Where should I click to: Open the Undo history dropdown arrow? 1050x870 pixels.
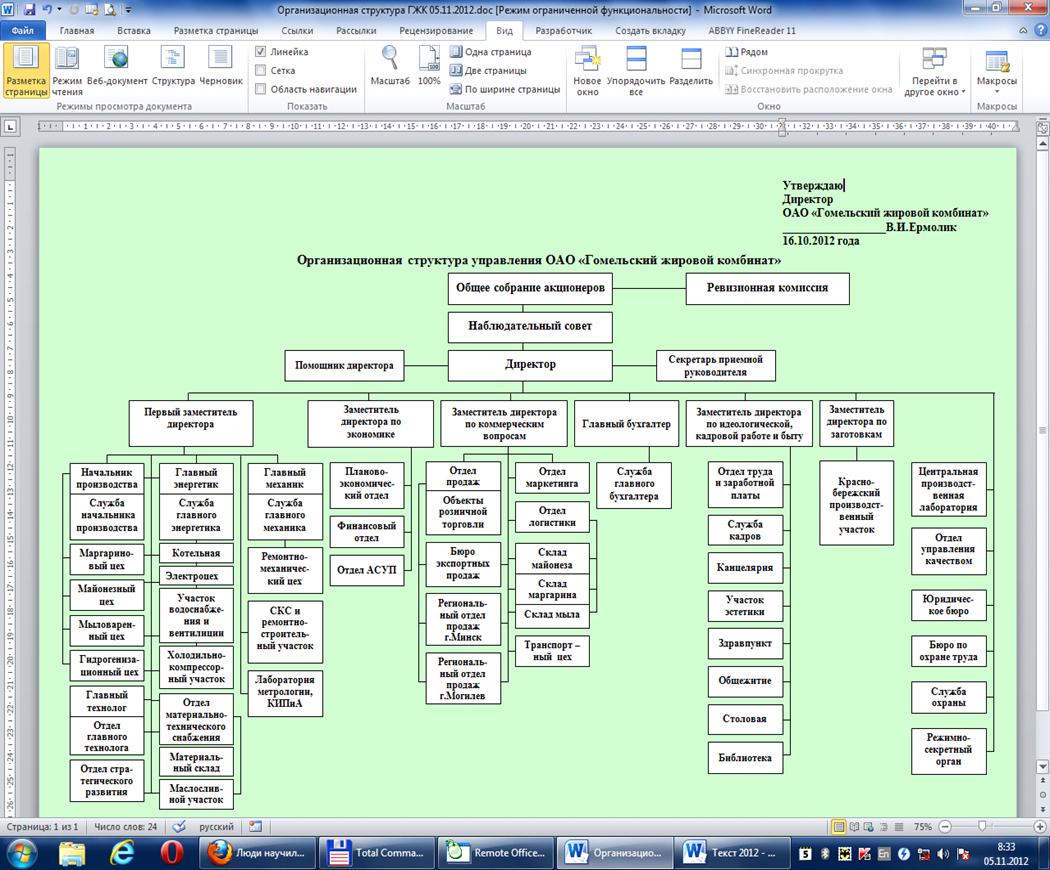click(x=61, y=9)
